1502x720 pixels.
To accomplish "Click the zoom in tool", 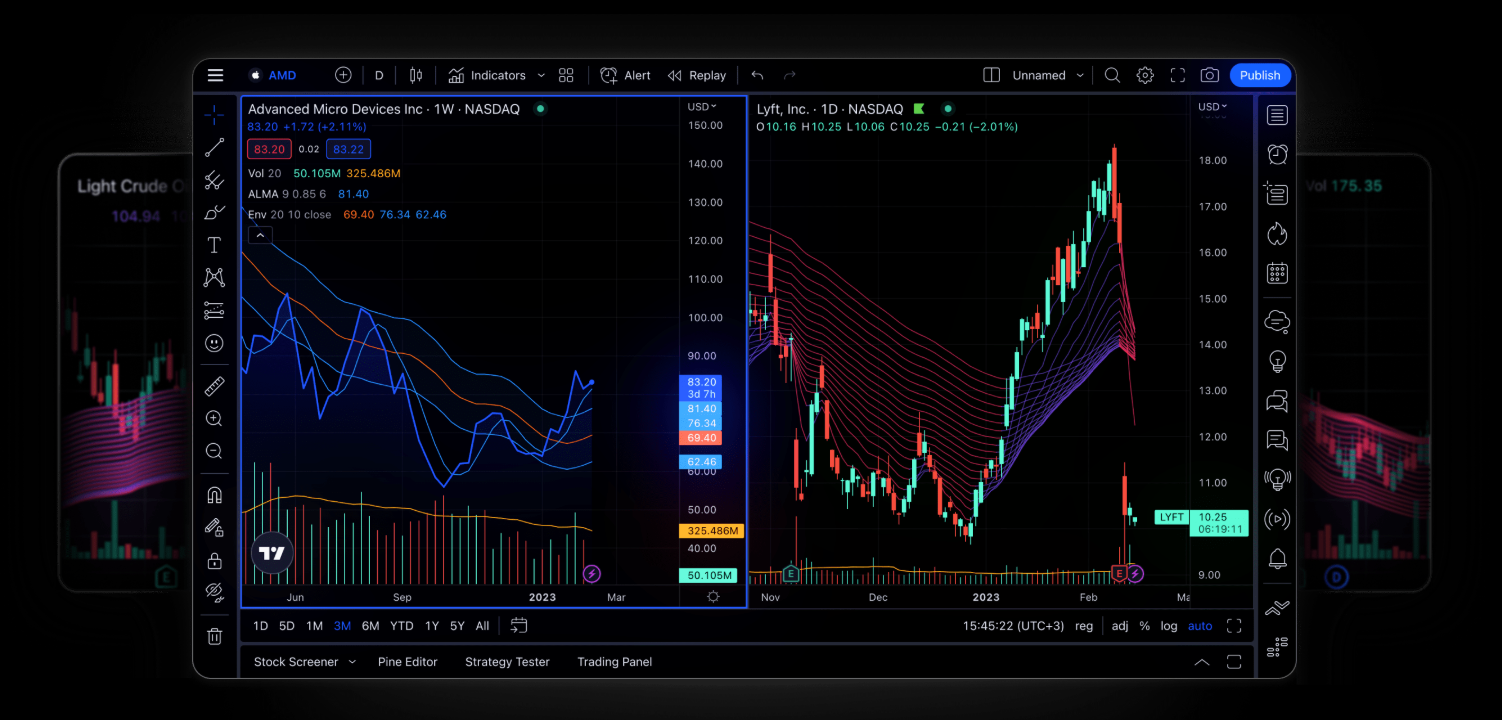I will point(214,418).
